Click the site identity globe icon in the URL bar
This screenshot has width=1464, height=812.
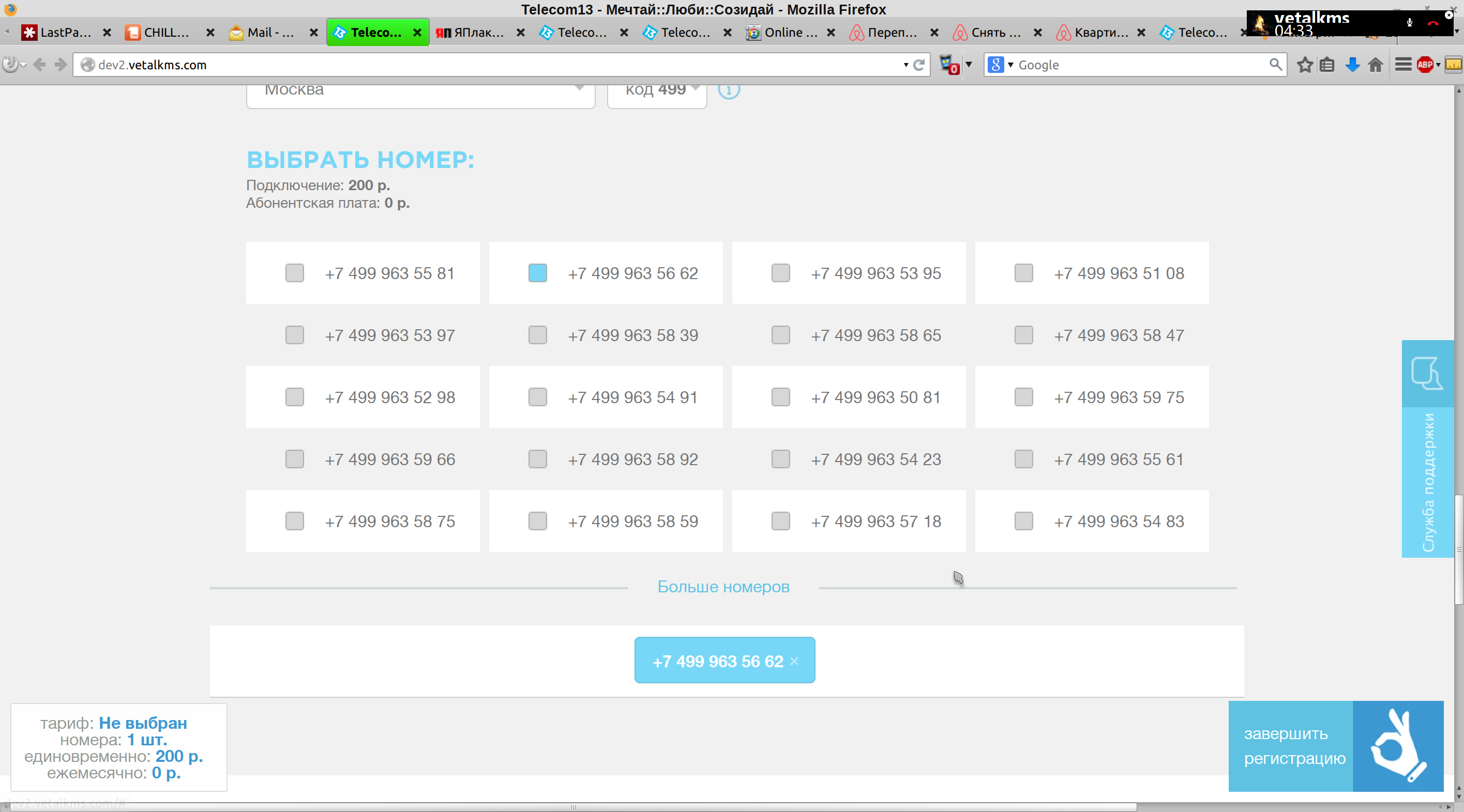click(x=87, y=65)
